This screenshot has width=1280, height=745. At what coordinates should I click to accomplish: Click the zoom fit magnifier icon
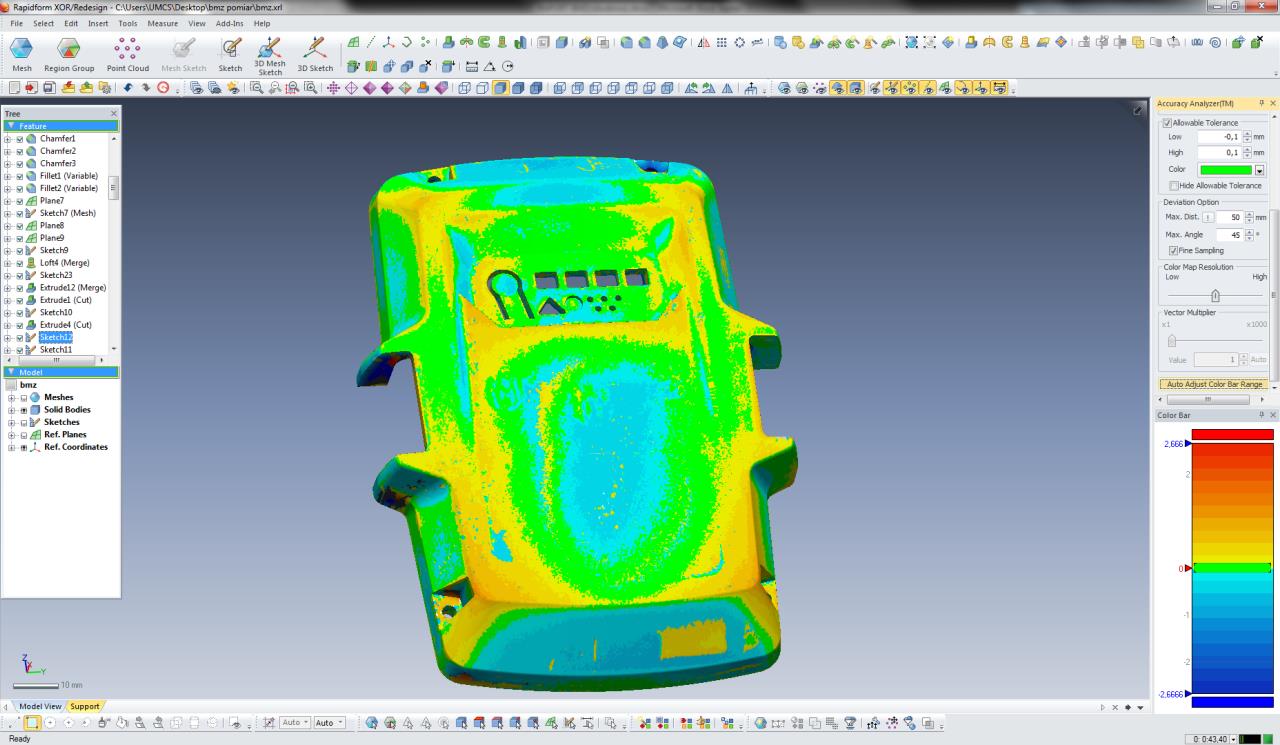point(257,88)
